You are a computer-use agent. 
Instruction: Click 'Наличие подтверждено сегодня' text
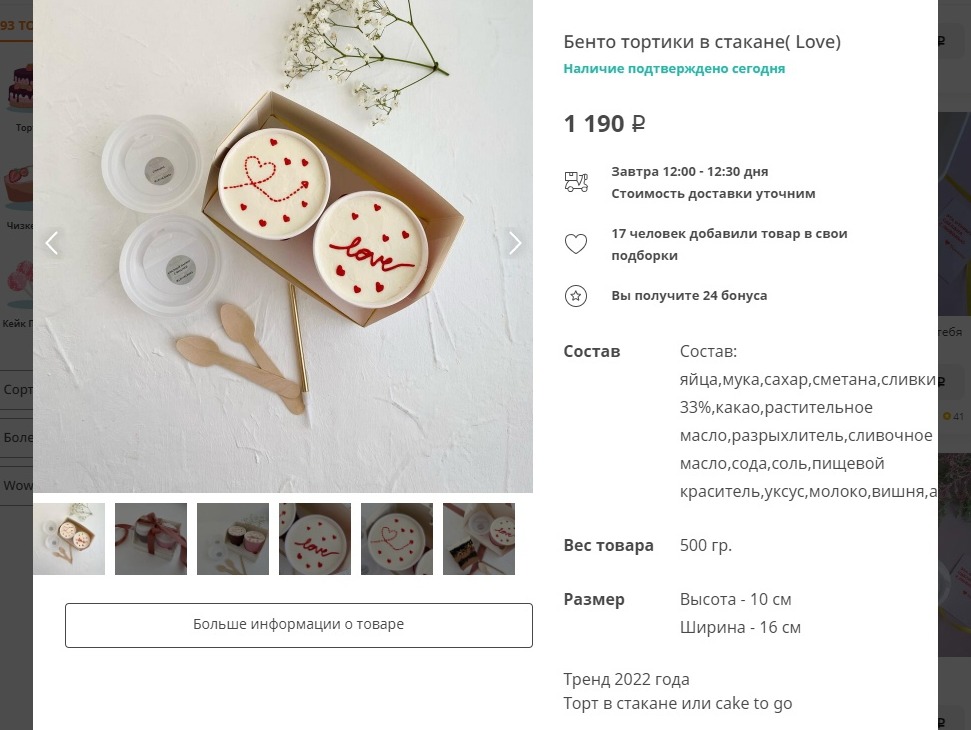tap(674, 69)
